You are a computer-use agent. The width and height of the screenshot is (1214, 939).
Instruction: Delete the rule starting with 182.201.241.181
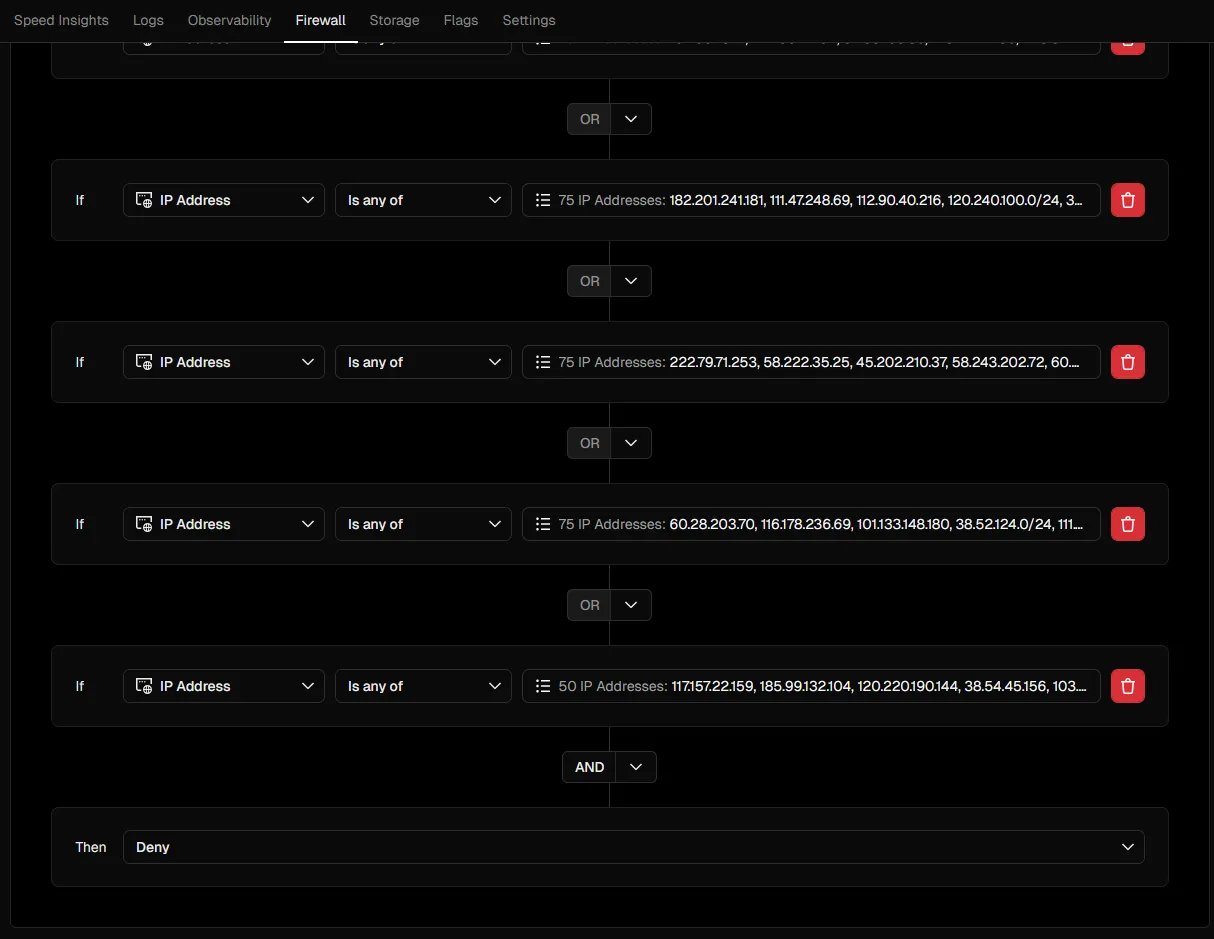[x=1127, y=200]
